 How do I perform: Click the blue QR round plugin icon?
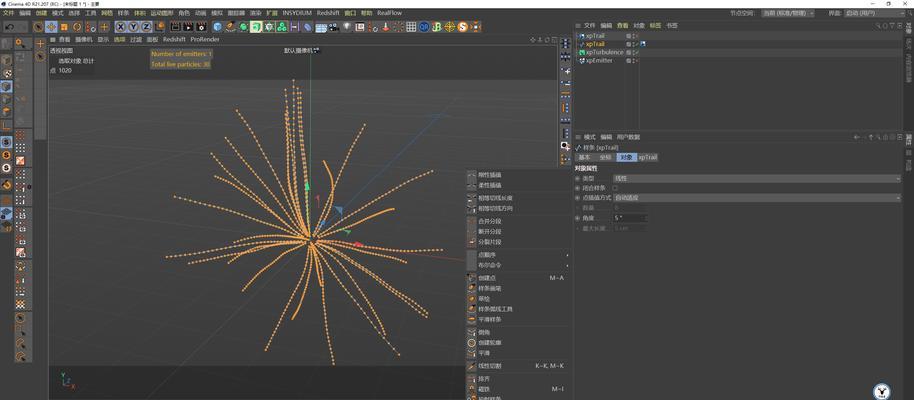(x=424, y=26)
